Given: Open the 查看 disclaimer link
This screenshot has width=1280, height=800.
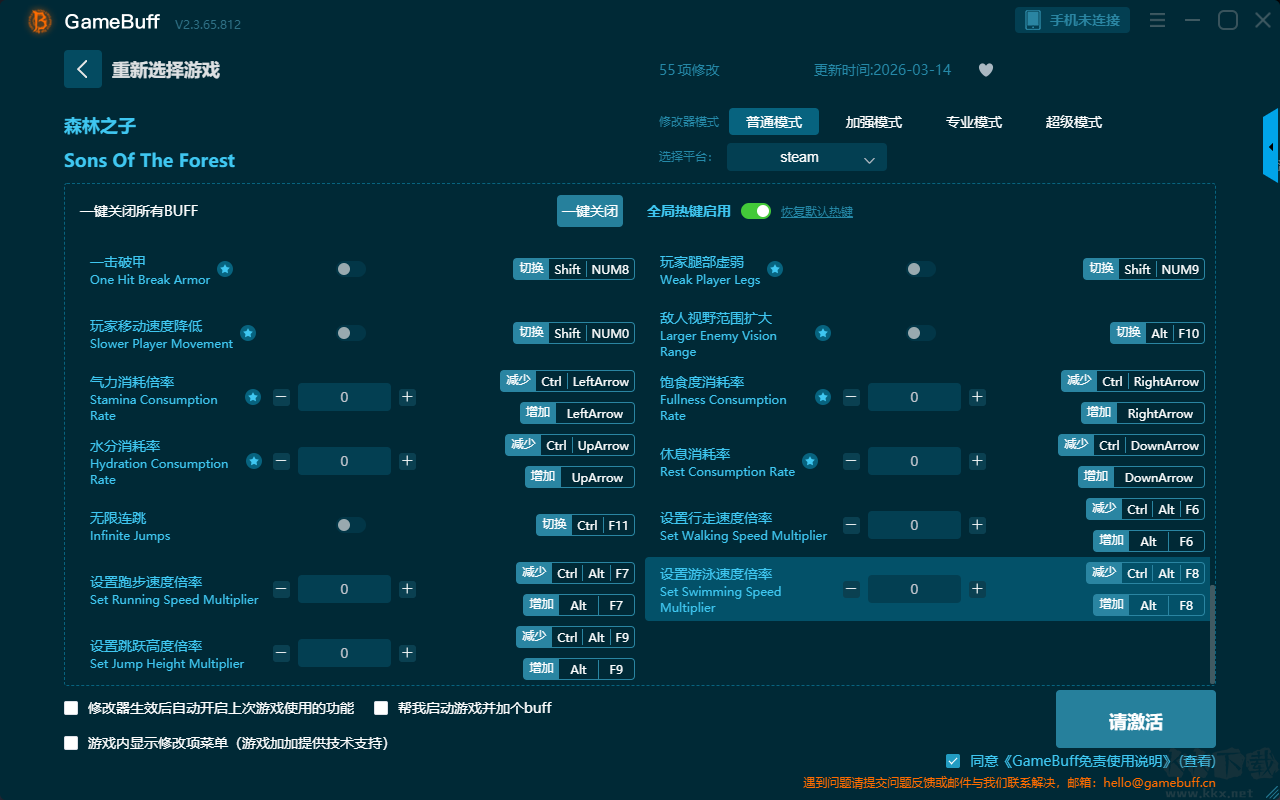Looking at the screenshot, I should (x=1195, y=761).
